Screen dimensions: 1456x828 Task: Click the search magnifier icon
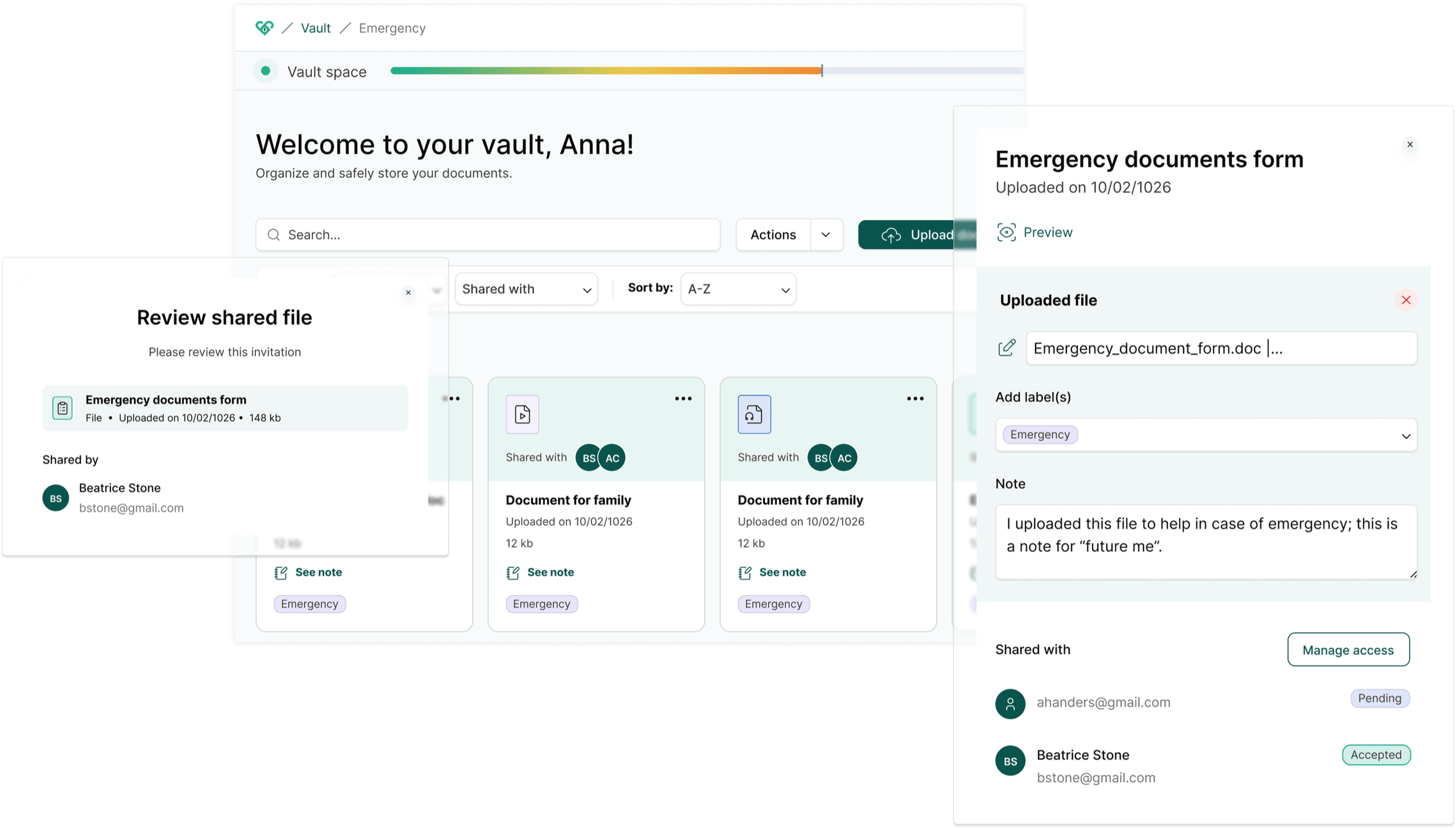click(274, 235)
